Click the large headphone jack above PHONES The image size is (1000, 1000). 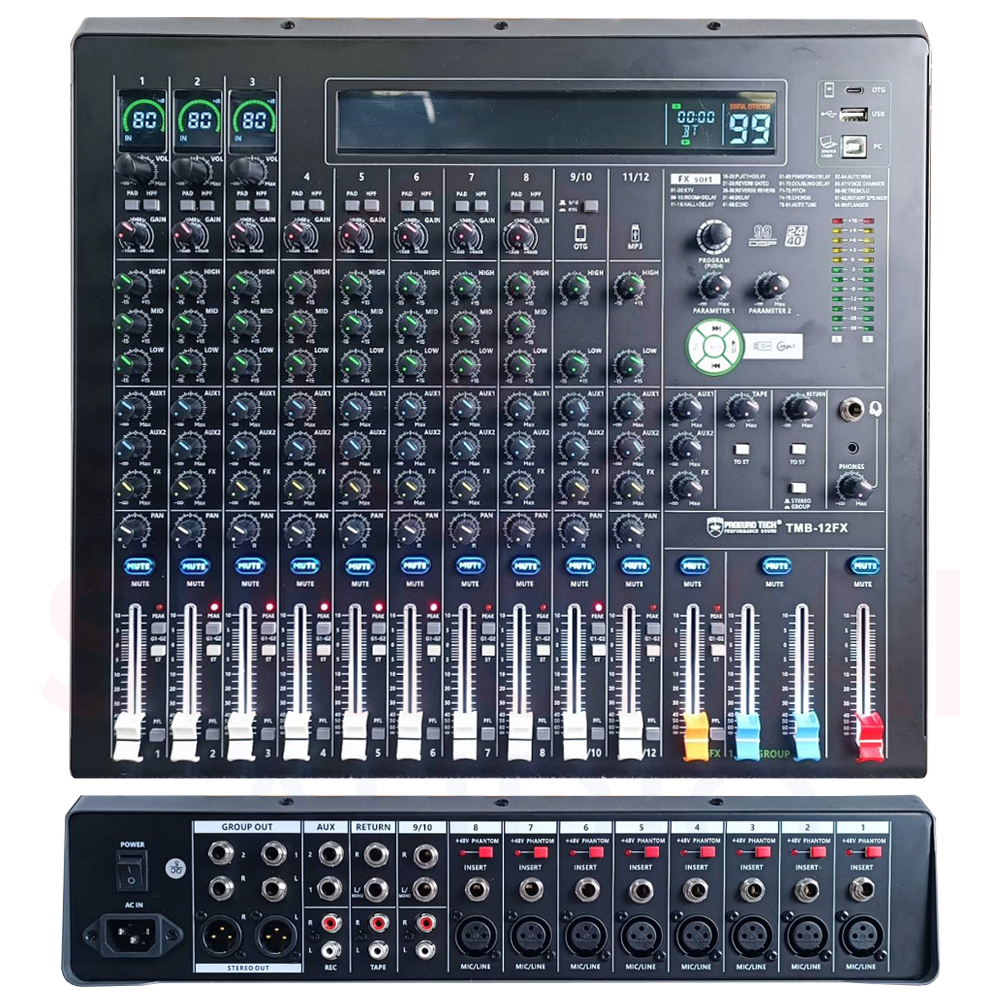click(853, 408)
